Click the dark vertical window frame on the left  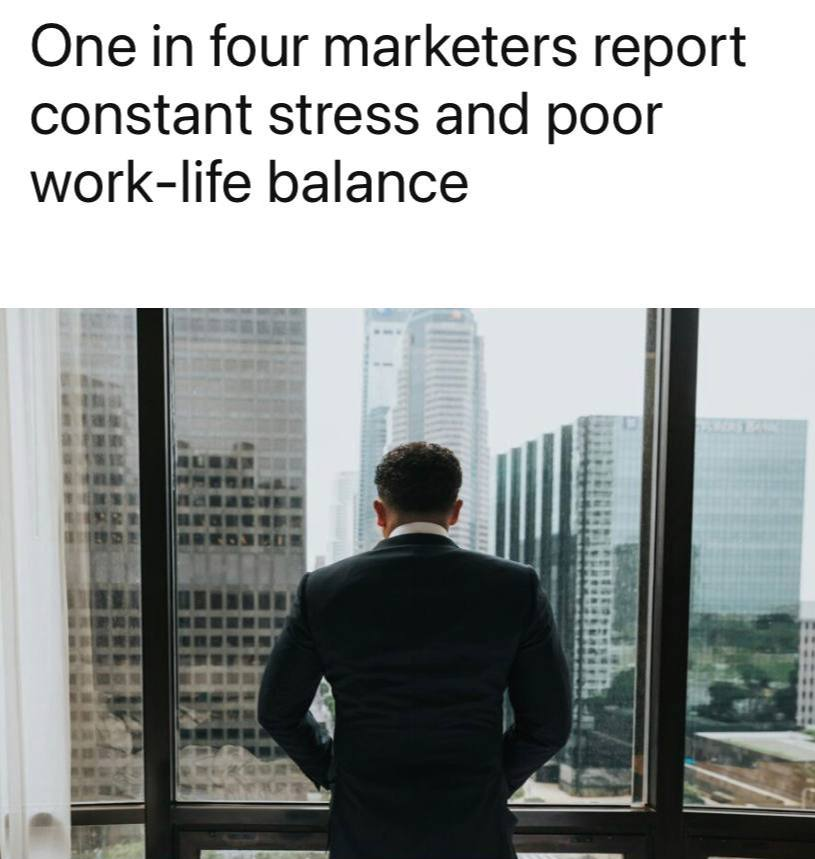pos(154,583)
